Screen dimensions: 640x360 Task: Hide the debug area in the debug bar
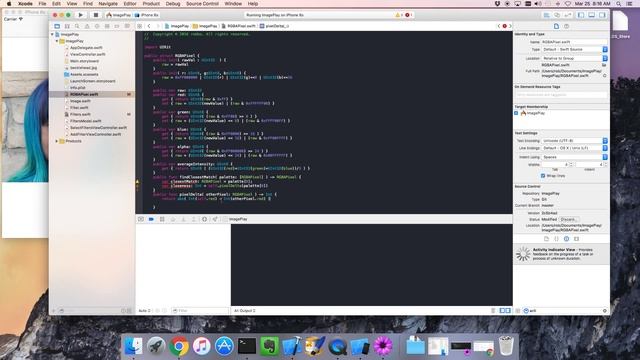(141, 219)
